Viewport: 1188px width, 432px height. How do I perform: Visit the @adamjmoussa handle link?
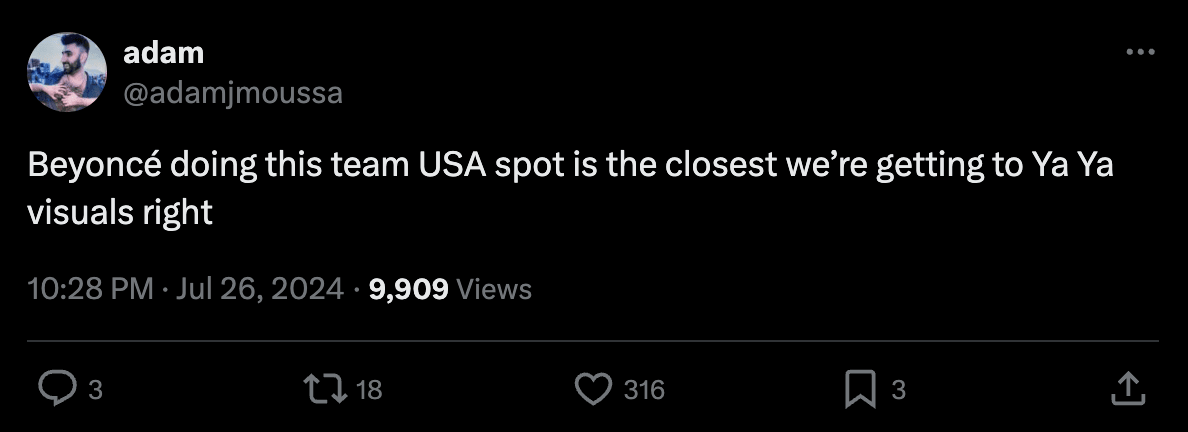click(233, 93)
